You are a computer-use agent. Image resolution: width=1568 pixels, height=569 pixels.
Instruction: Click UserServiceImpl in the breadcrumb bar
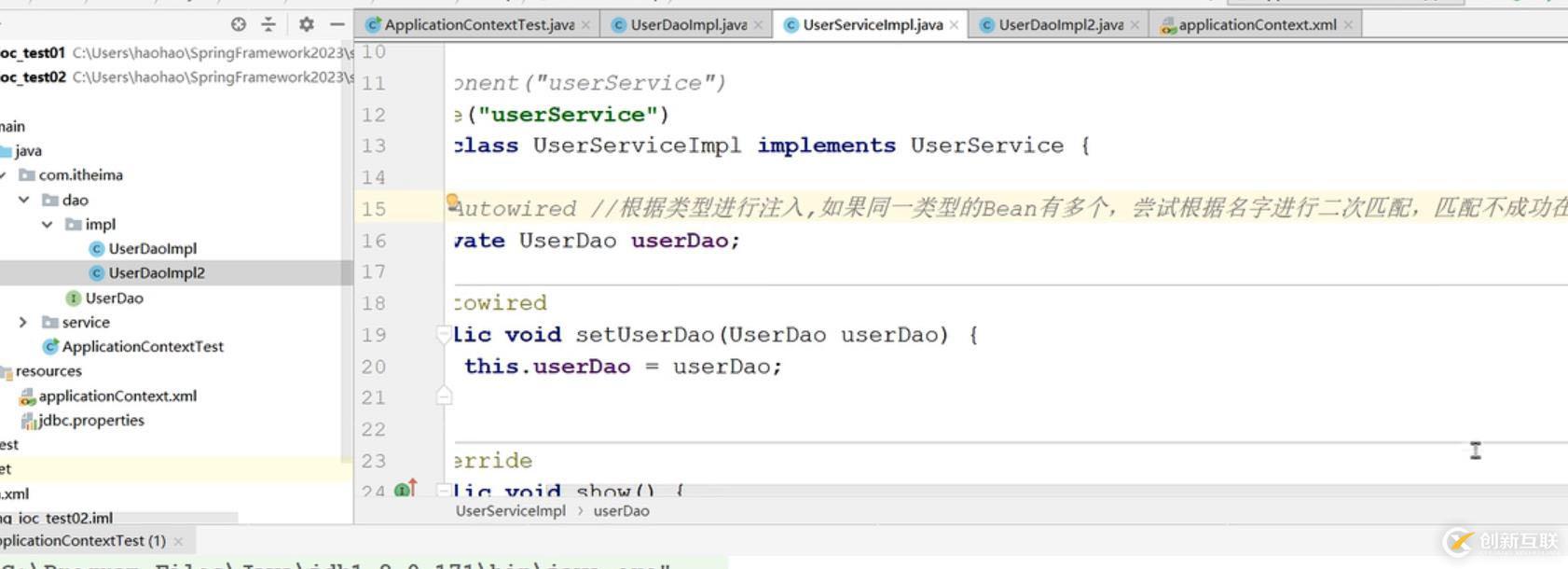click(x=510, y=511)
